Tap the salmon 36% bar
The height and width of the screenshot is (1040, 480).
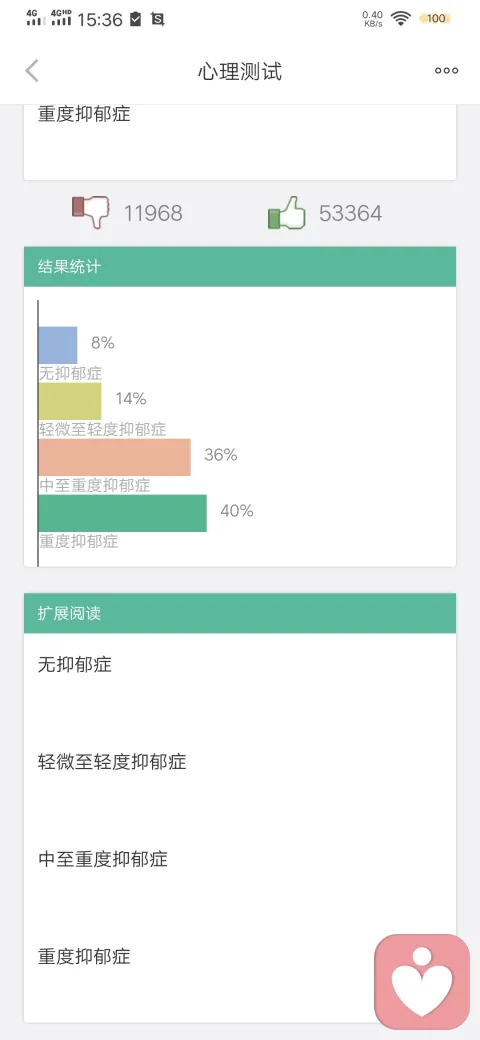pyautogui.click(x=115, y=457)
